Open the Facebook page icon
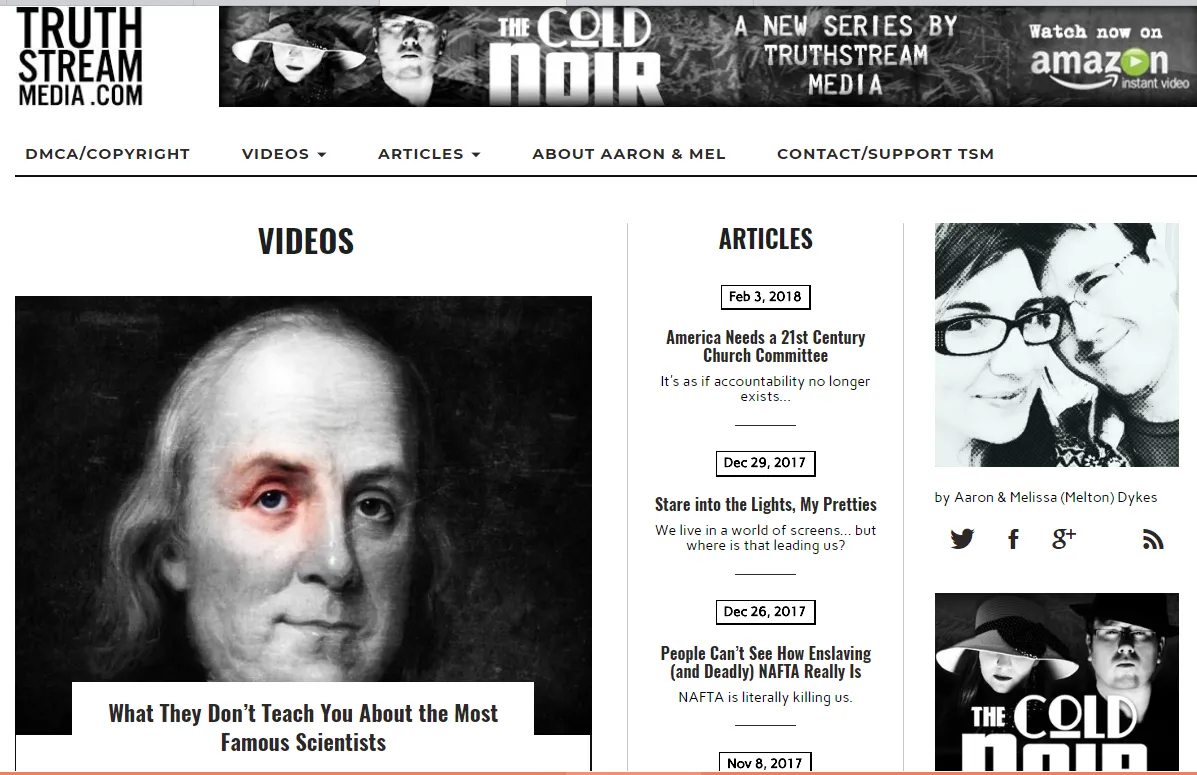 click(1013, 539)
